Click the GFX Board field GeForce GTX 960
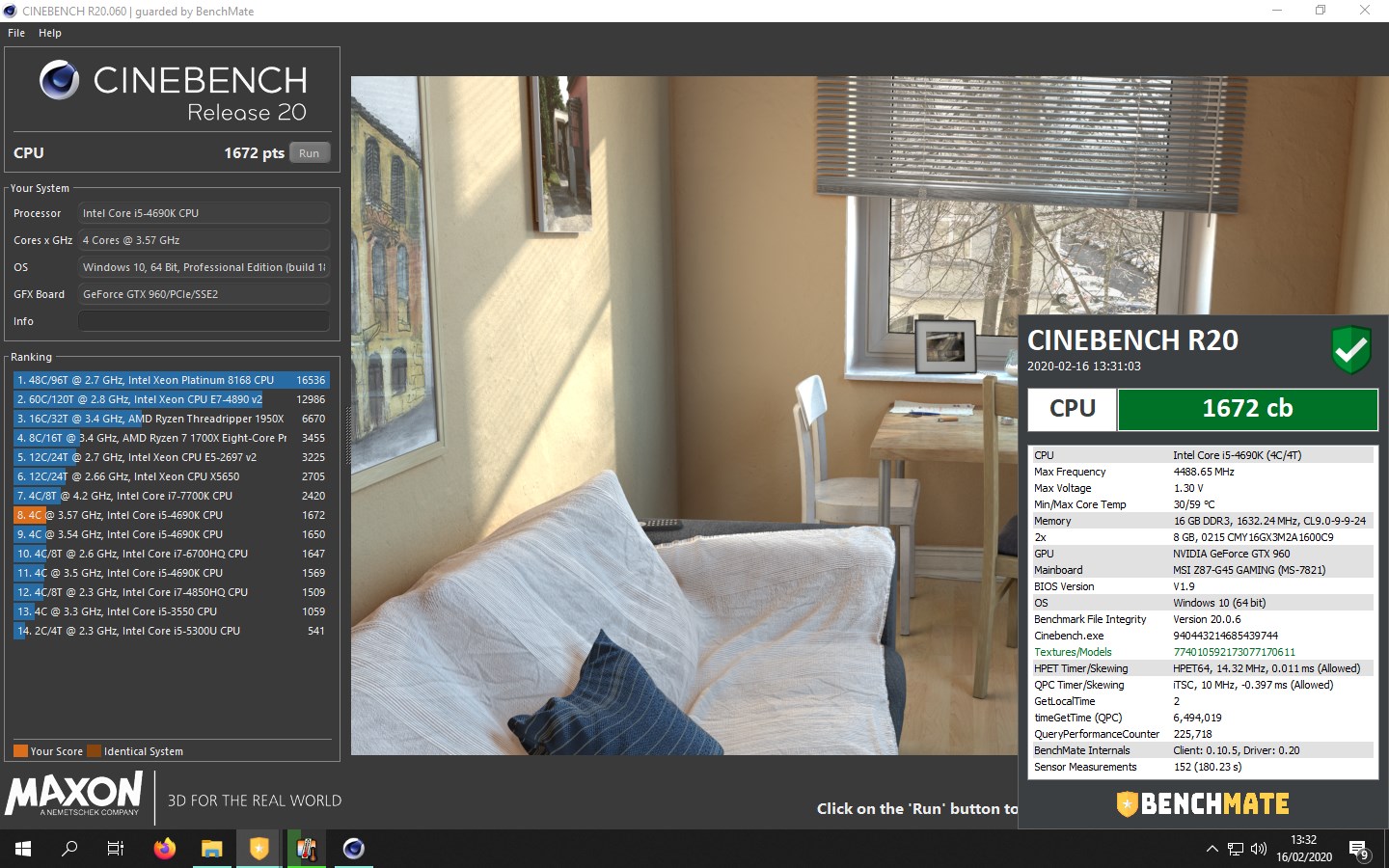This screenshot has height=868, width=1389. 204,294
